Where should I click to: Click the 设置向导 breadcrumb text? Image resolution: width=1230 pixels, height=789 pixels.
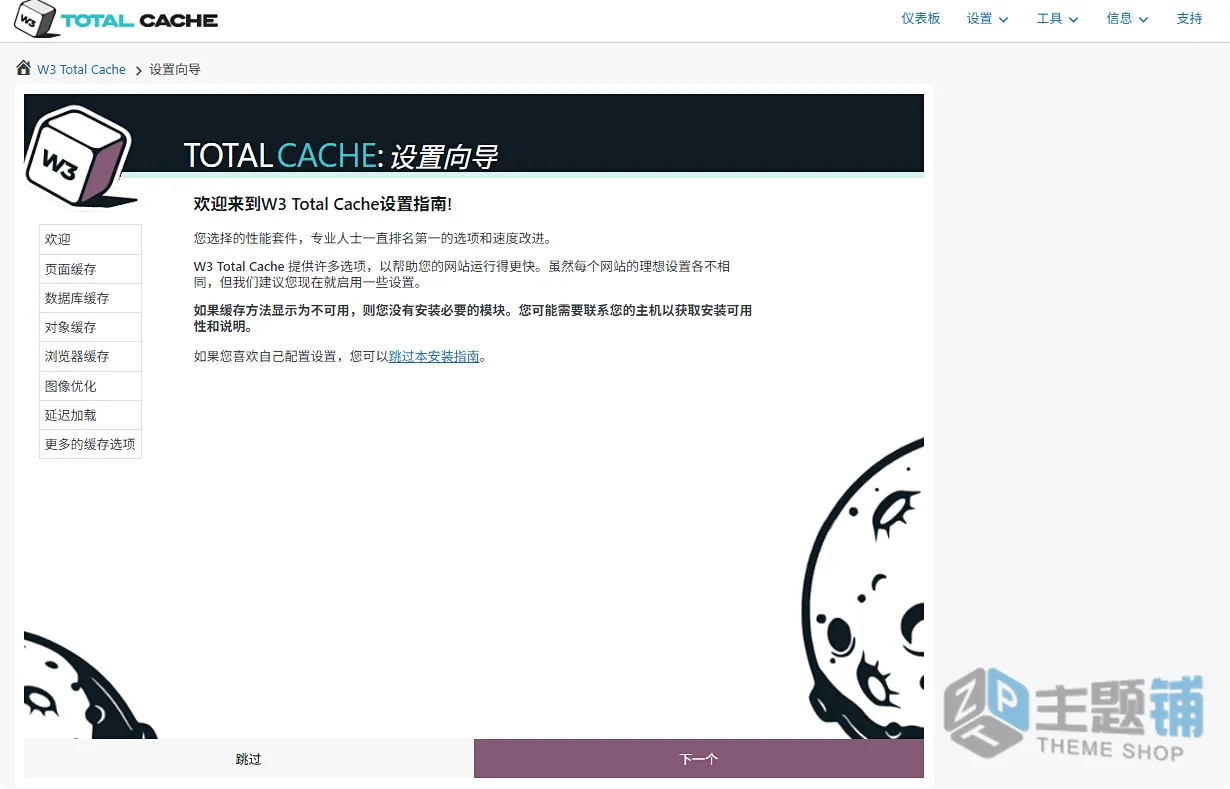tap(175, 70)
